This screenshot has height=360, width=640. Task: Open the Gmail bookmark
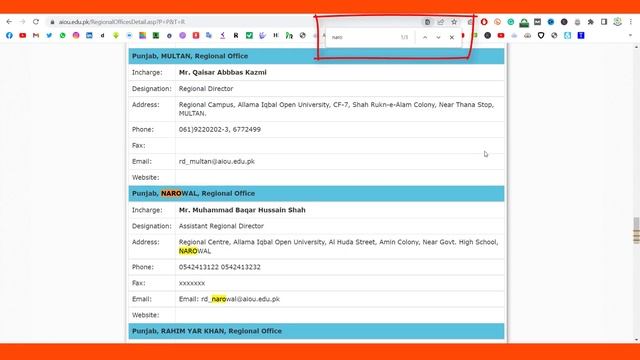36,36
